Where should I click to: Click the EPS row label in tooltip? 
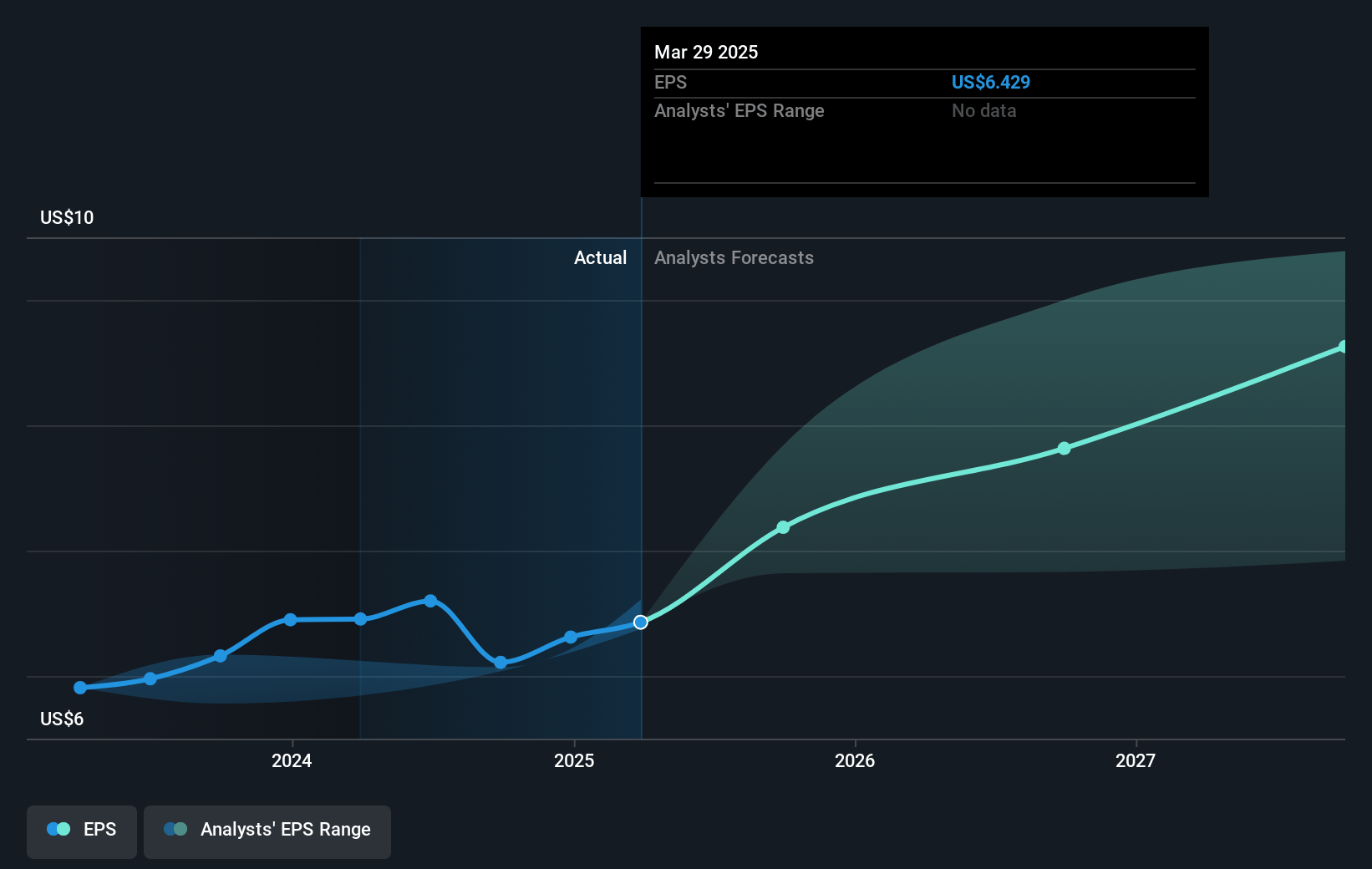click(670, 82)
